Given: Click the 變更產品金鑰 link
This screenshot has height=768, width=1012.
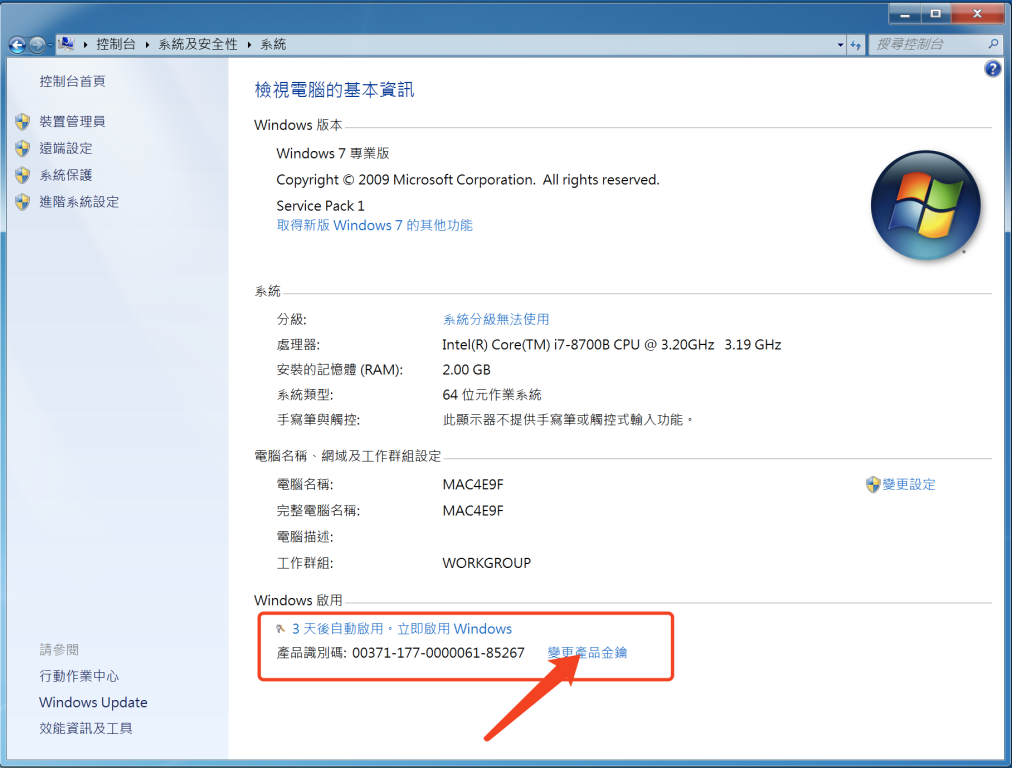Looking at the screenshot, I should click(x=587, y=653).
